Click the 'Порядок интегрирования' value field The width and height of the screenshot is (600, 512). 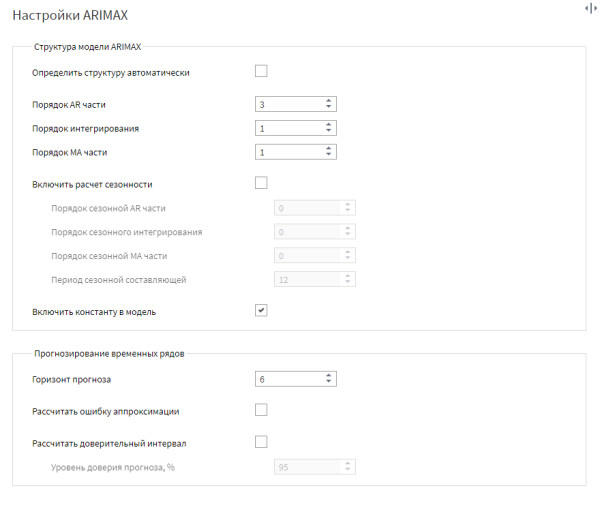point(290,128)
